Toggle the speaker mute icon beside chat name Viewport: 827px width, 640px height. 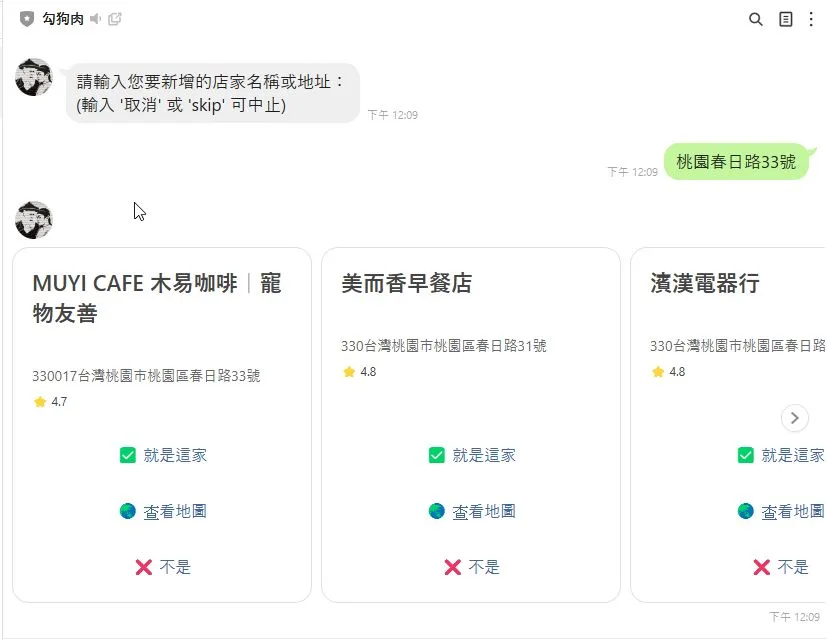pos(96,19)
